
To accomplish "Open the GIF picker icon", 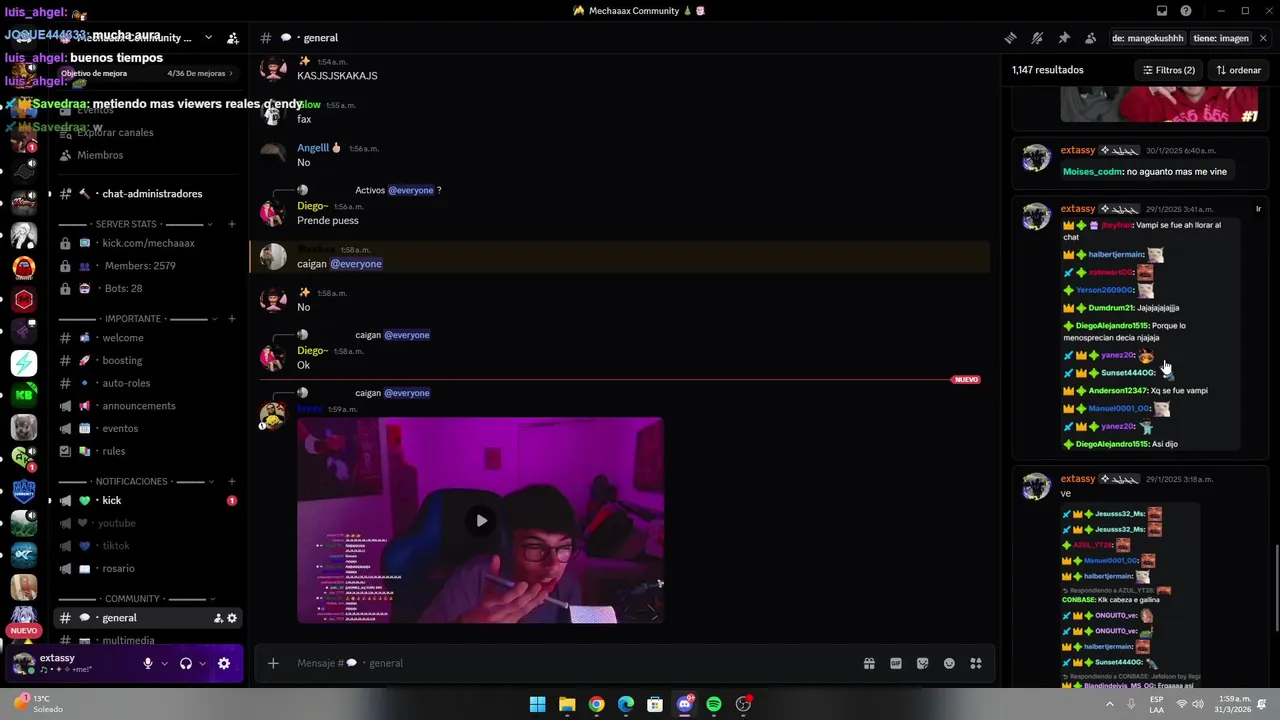I will [x=896, y=663].
